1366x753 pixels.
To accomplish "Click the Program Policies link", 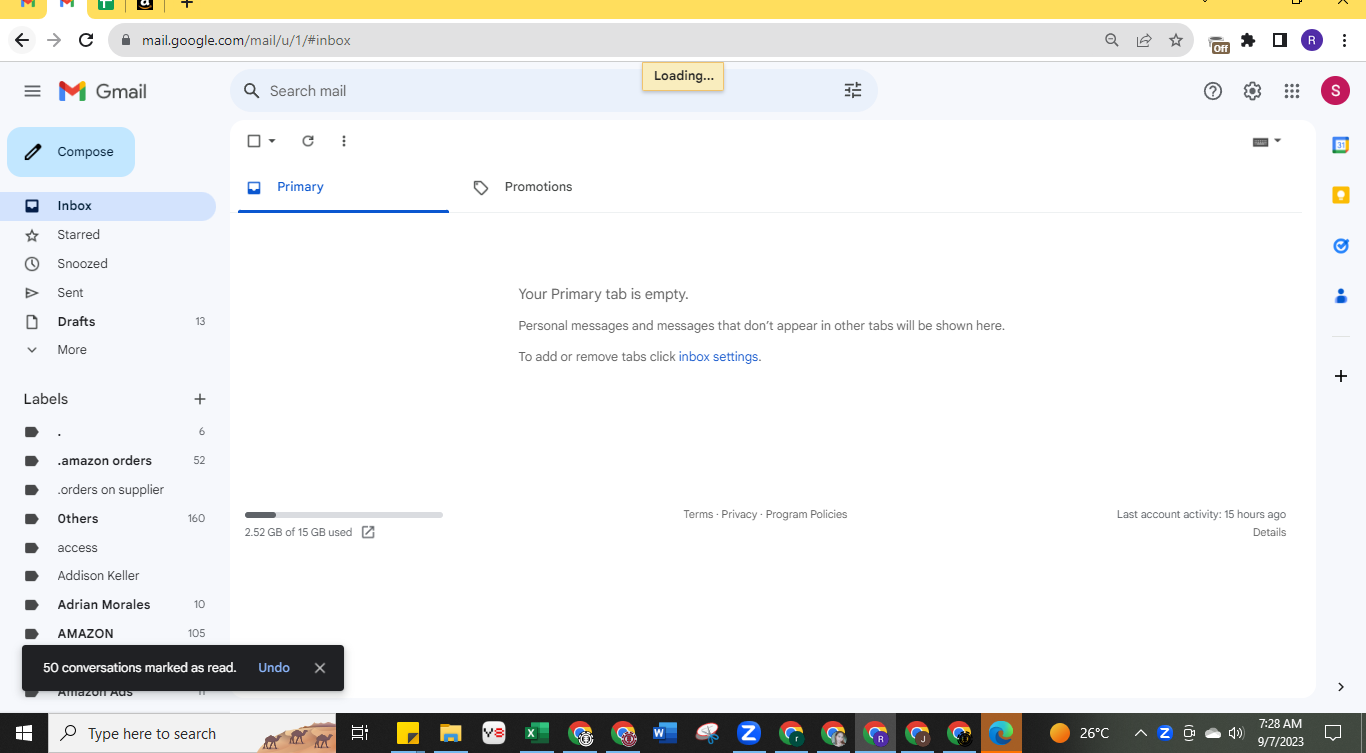I will click(806, 514).
